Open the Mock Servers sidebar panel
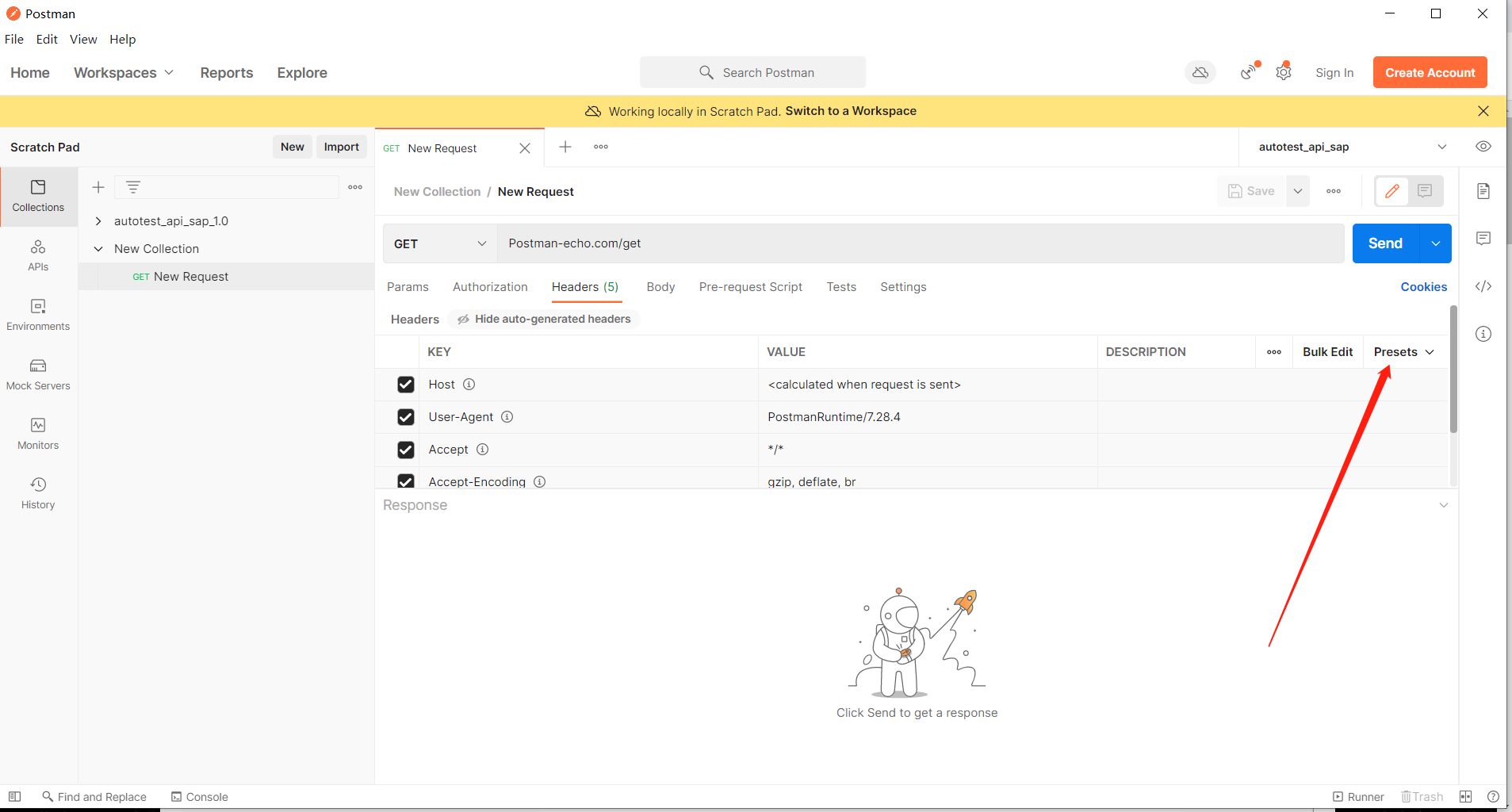 [x=38, y=374]
